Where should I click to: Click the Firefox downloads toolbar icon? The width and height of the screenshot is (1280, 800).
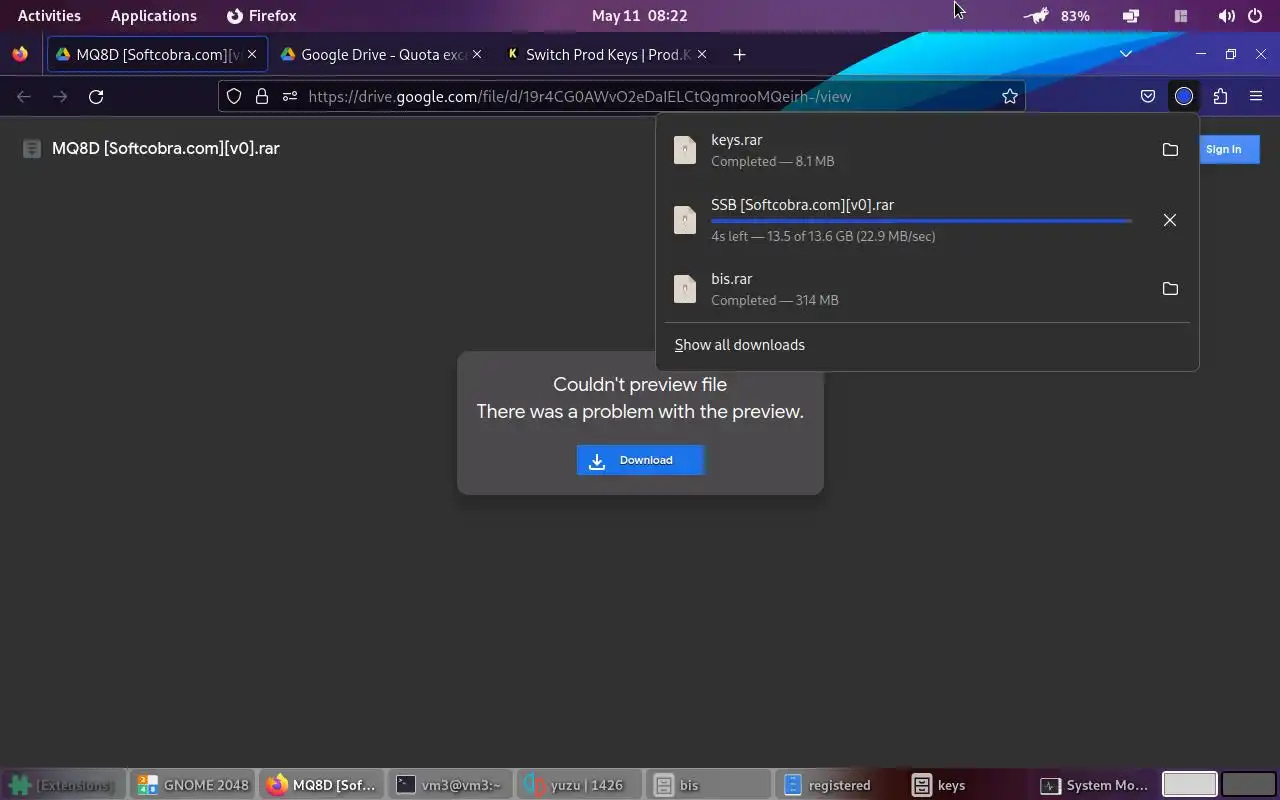click(1184, 96)
